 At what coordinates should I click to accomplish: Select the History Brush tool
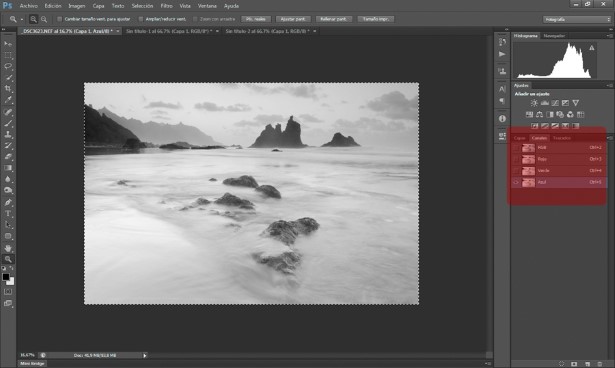(8, 146)
